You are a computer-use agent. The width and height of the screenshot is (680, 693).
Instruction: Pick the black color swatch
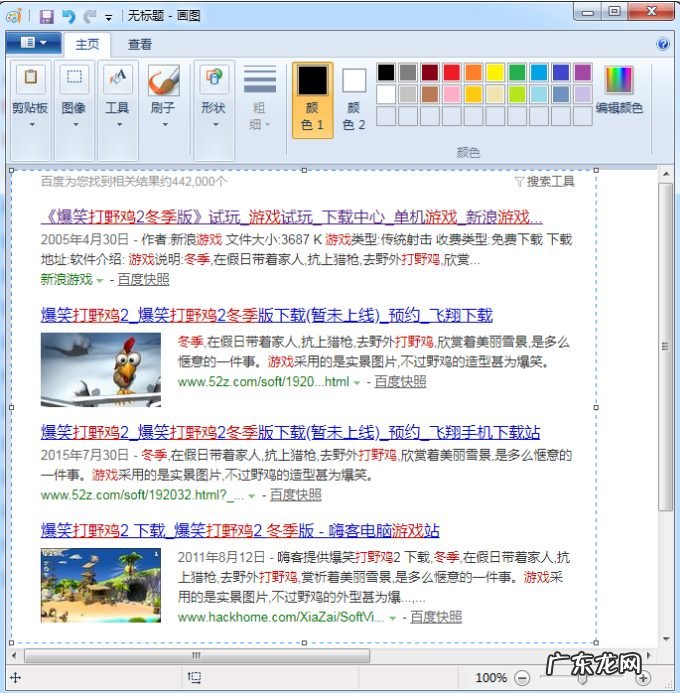(x=386, y=72)
